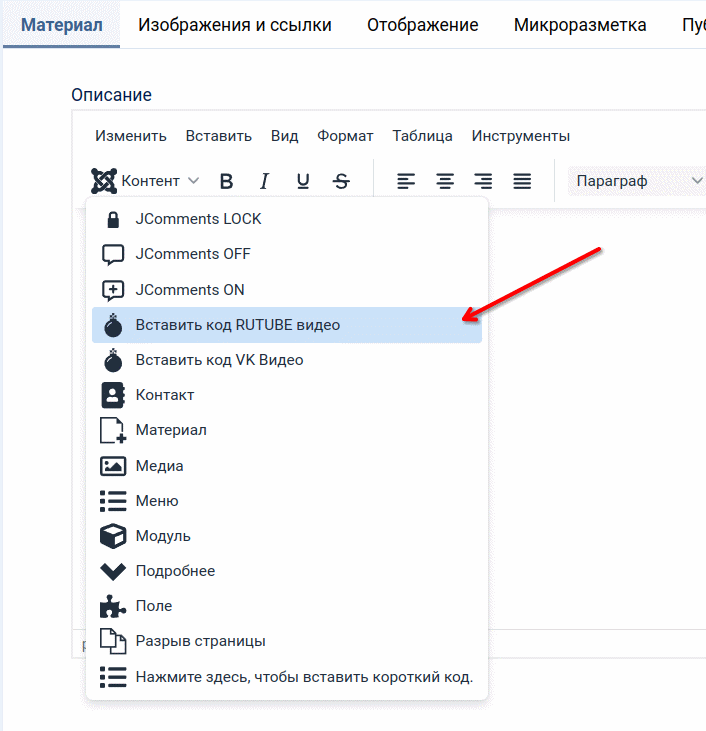
Task: Click the Underline formatting icon
Action: (x=303, y=181)
